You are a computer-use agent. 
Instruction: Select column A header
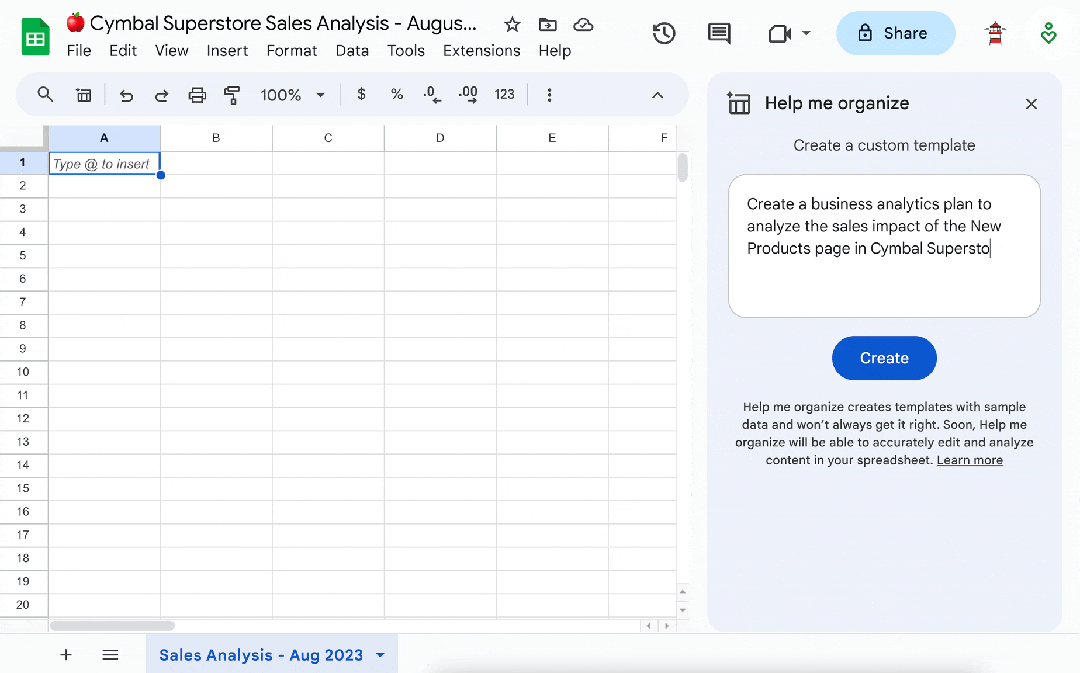pos(104,138)
